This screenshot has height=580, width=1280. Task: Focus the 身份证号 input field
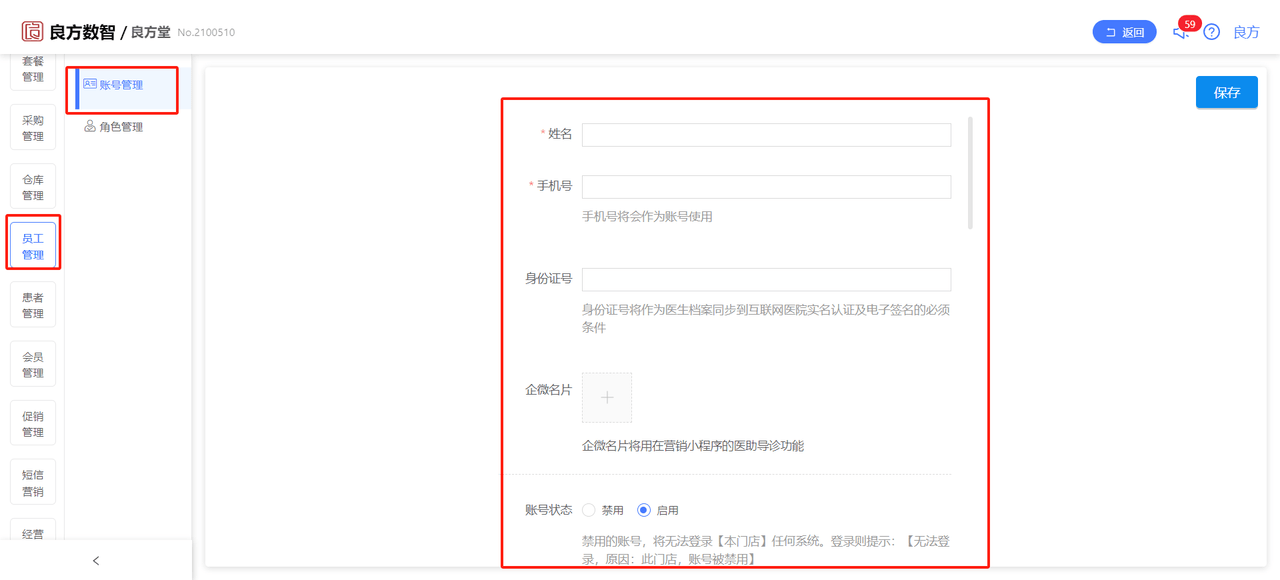[766, 279]
